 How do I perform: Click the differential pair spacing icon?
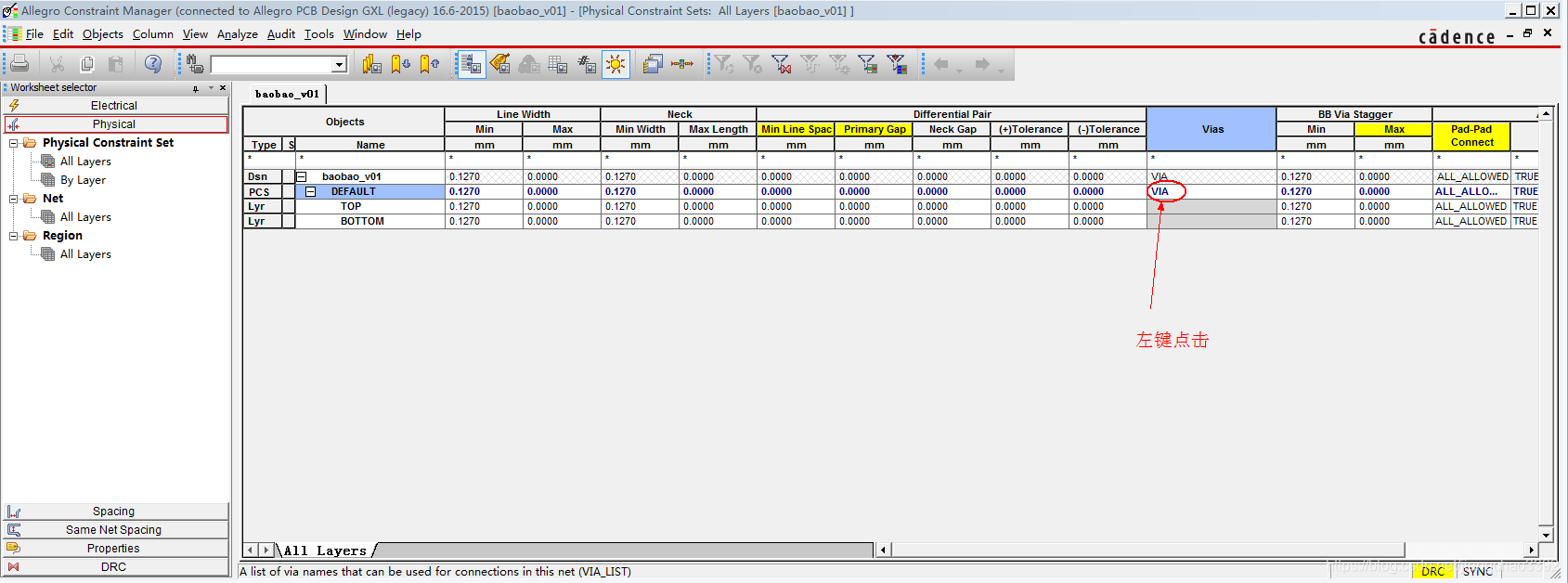click(682, 64)
